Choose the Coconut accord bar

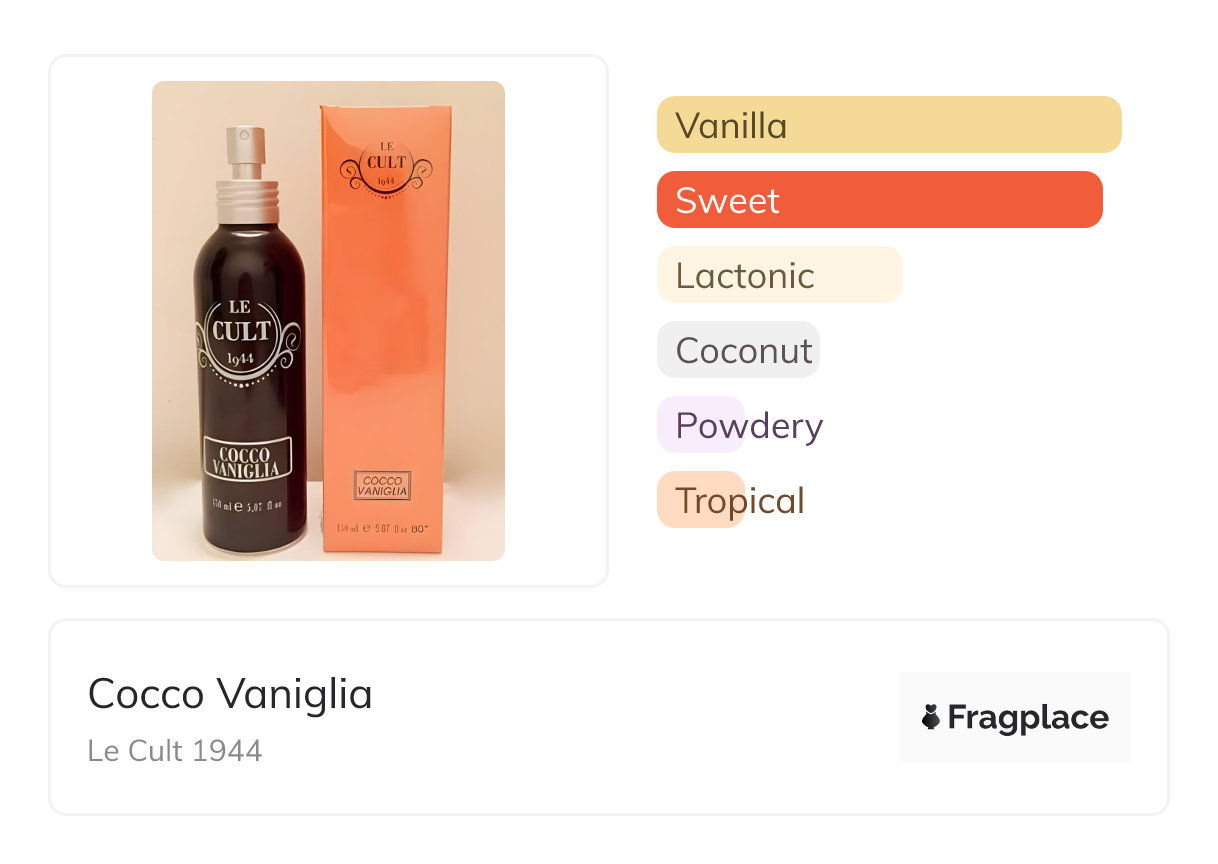click(738, 350)
